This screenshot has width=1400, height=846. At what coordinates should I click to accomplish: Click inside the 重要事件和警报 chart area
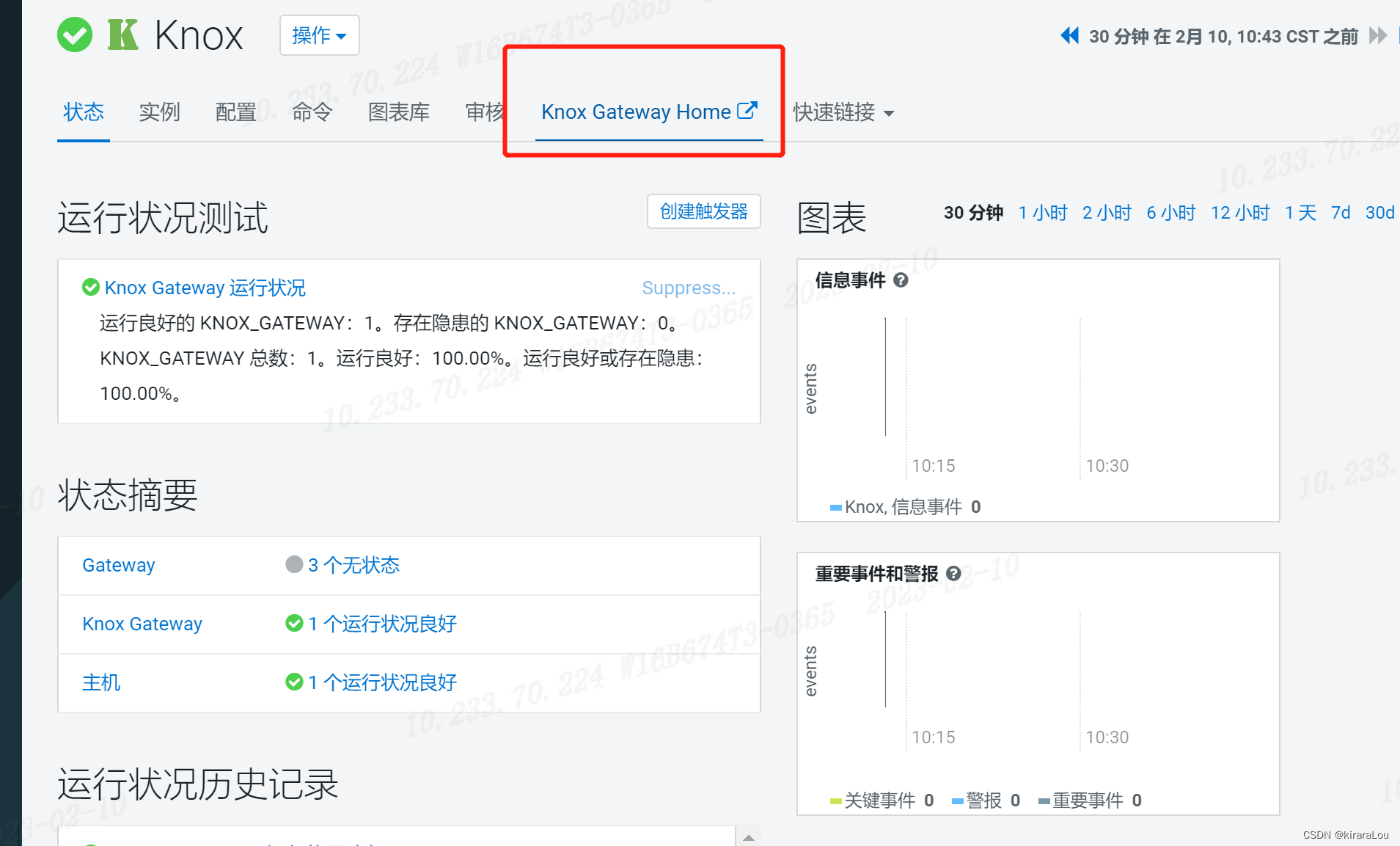tap(1038, 683)
